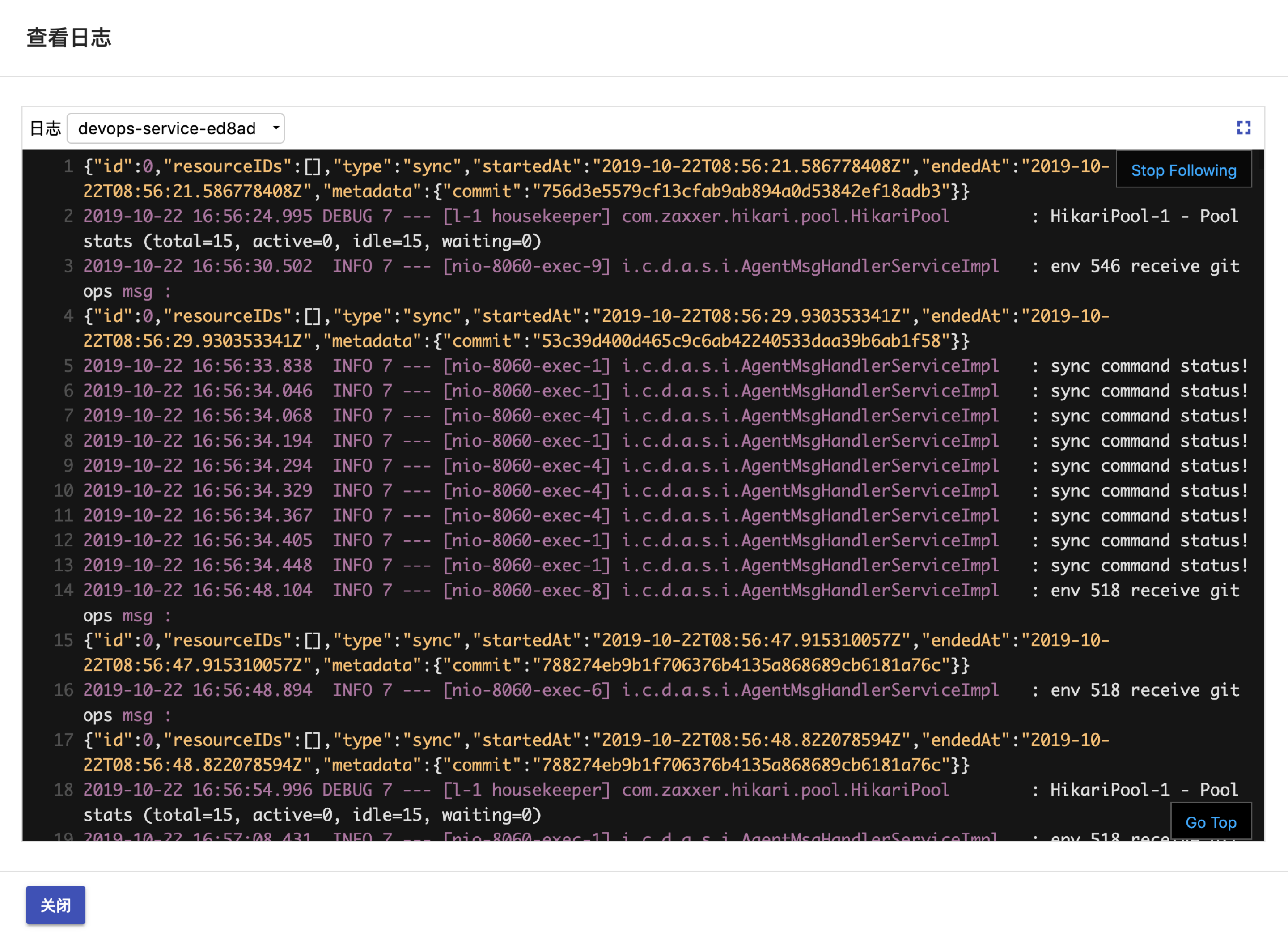Screen dimensions: 1288x936
Task: Click line number 4 in the gutter
Action: [68, 316]
